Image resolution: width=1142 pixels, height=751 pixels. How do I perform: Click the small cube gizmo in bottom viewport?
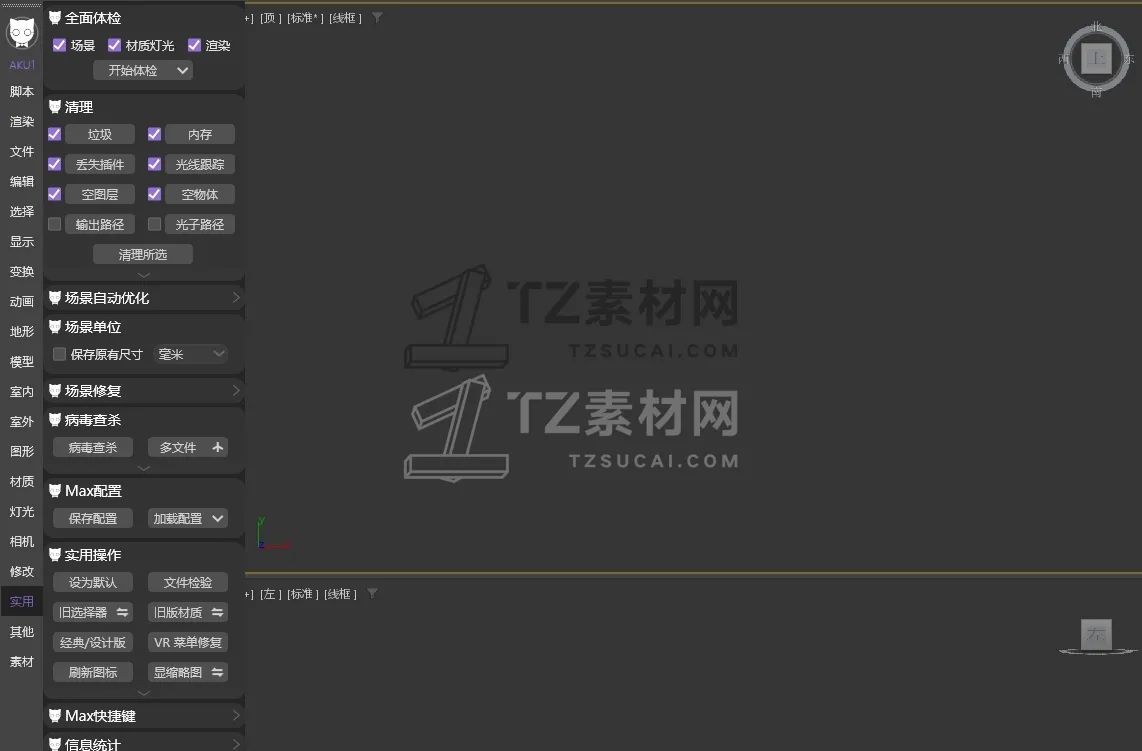click(x=1095, y=634)
